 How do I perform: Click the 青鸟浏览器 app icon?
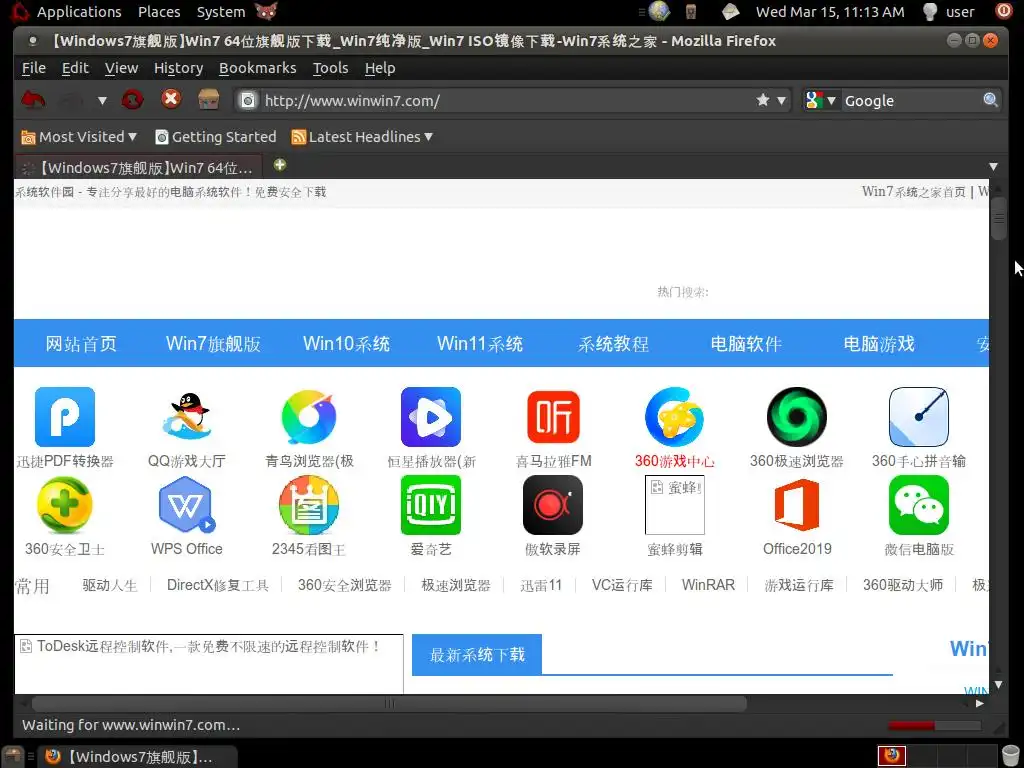click(309, 417)
